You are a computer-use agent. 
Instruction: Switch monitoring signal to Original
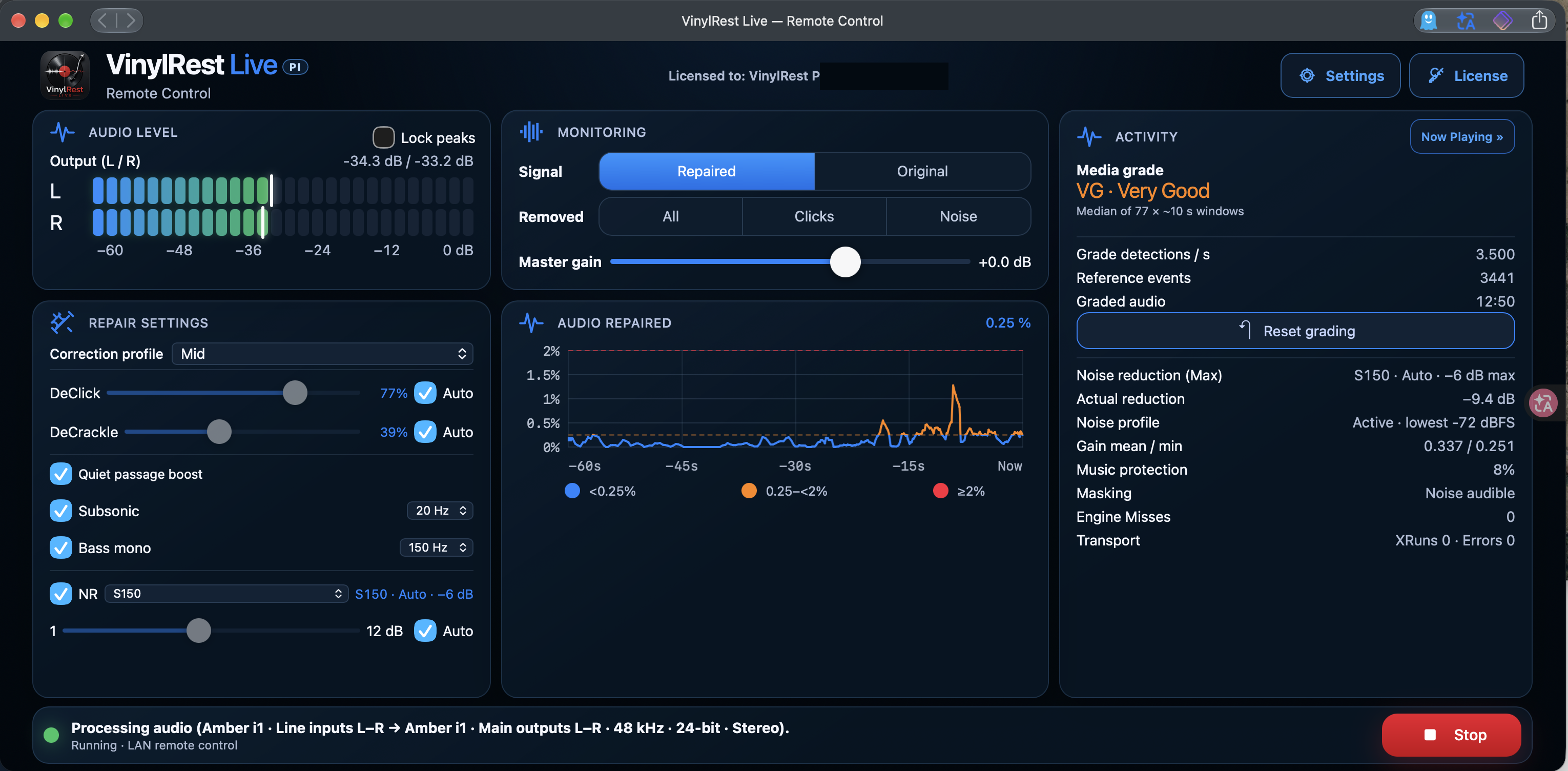pyautogui.click(x=922, y=171)
